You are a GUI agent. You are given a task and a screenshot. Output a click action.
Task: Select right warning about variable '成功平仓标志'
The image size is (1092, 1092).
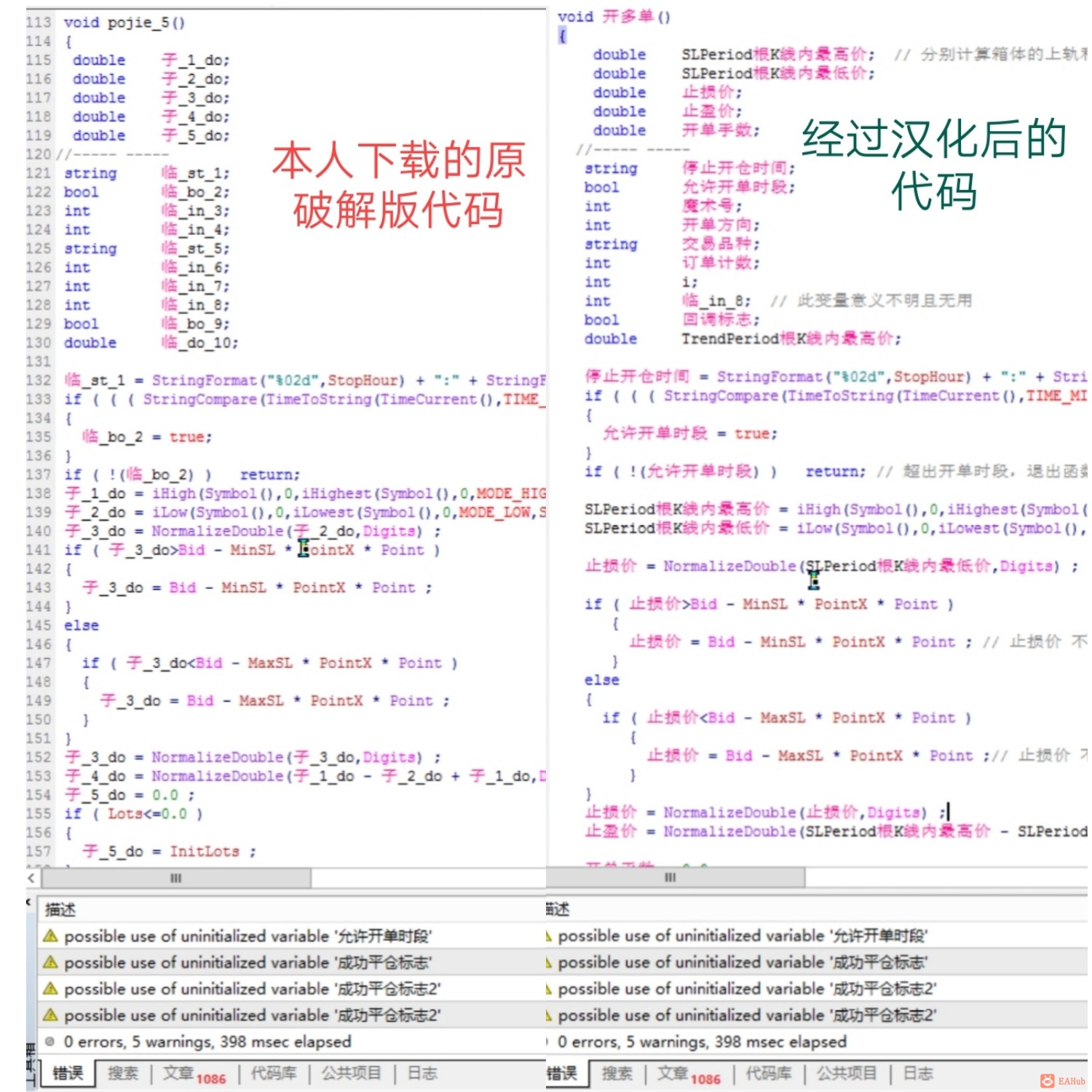click(x=817, y=962)
